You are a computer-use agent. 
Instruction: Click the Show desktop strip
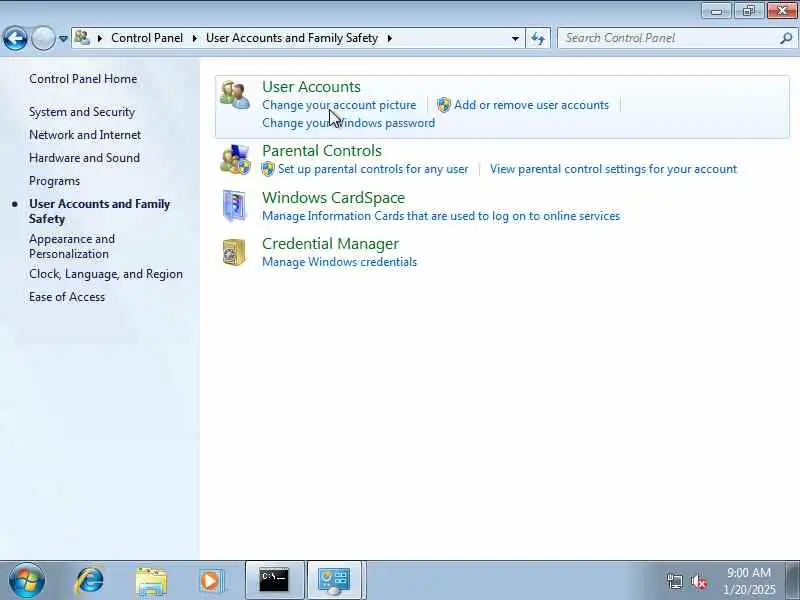click(793, 580)
